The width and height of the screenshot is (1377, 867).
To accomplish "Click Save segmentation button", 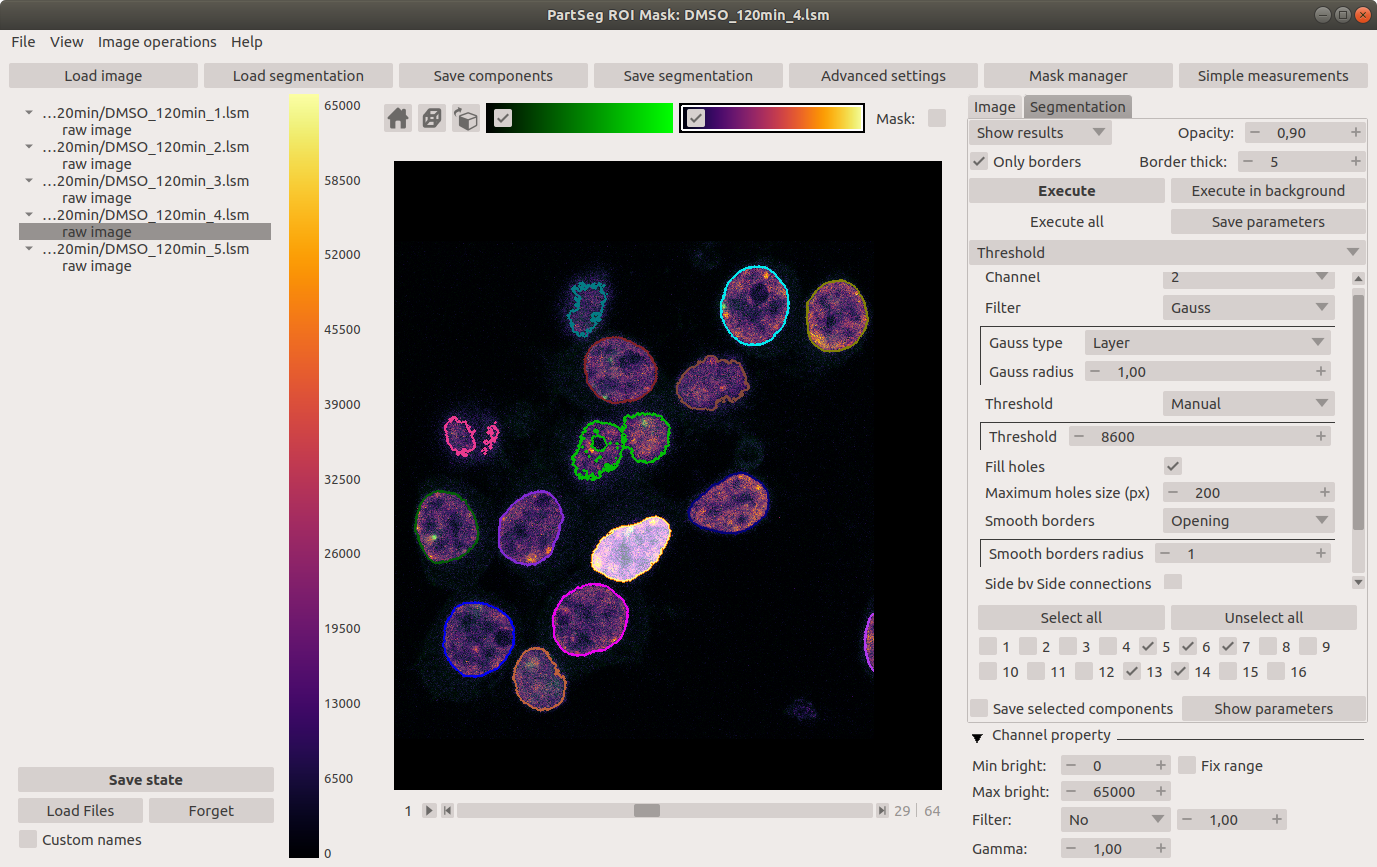I will tap(688, 76).
